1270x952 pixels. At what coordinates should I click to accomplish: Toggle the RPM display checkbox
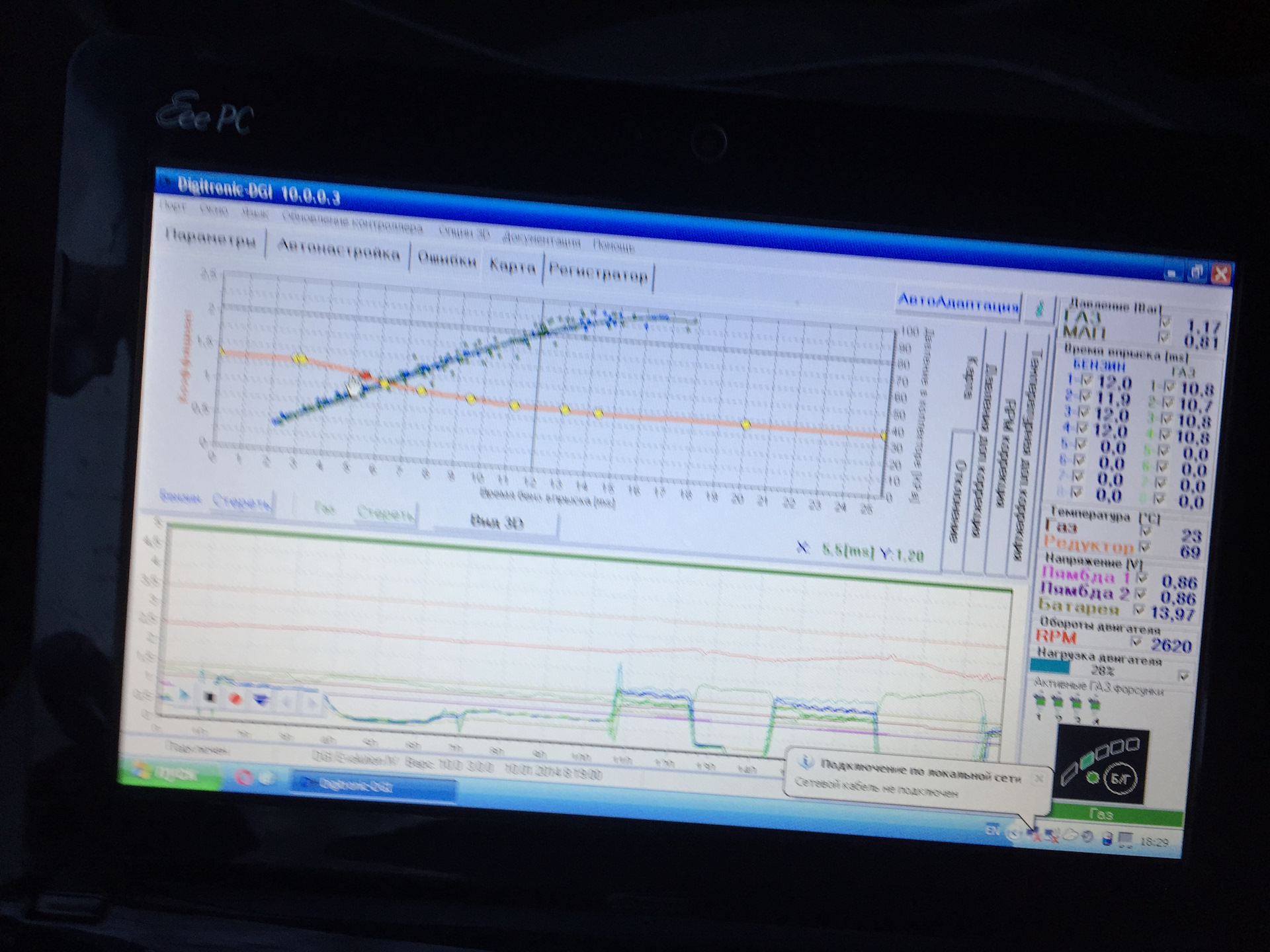coord(1136,641)
